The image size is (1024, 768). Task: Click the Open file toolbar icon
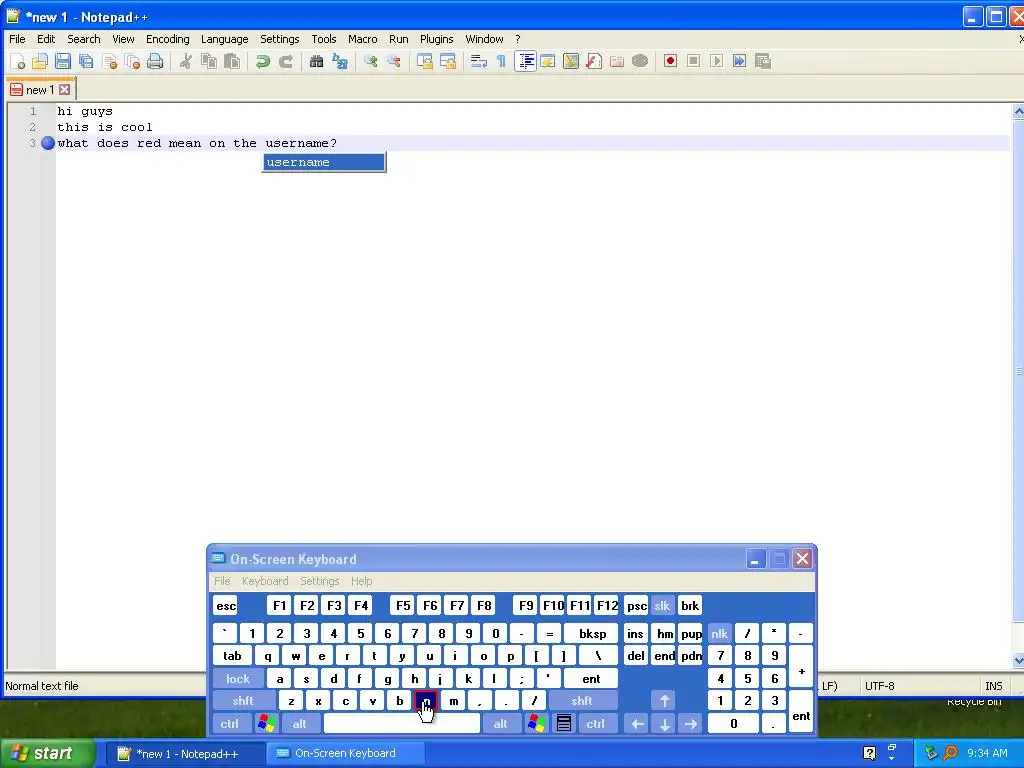40,61
